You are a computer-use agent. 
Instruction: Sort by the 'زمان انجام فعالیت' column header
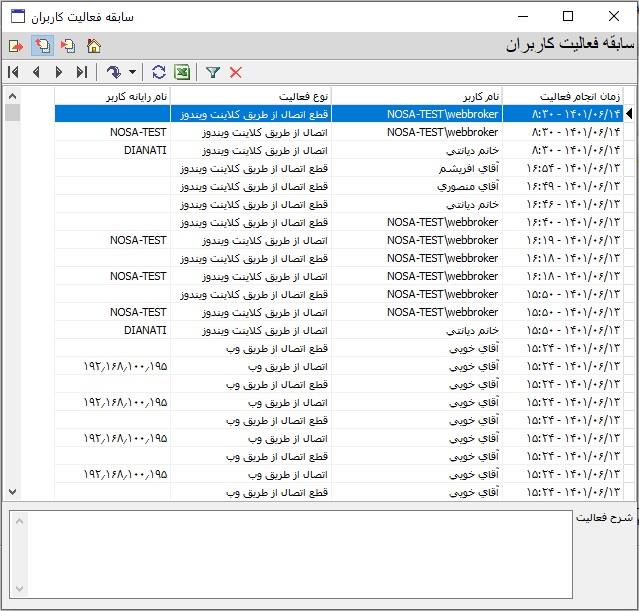(x=562, y=96)
